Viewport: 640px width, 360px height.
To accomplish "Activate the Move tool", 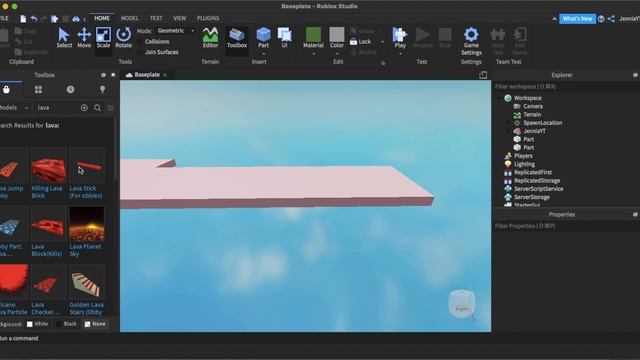I will (84, 38).
